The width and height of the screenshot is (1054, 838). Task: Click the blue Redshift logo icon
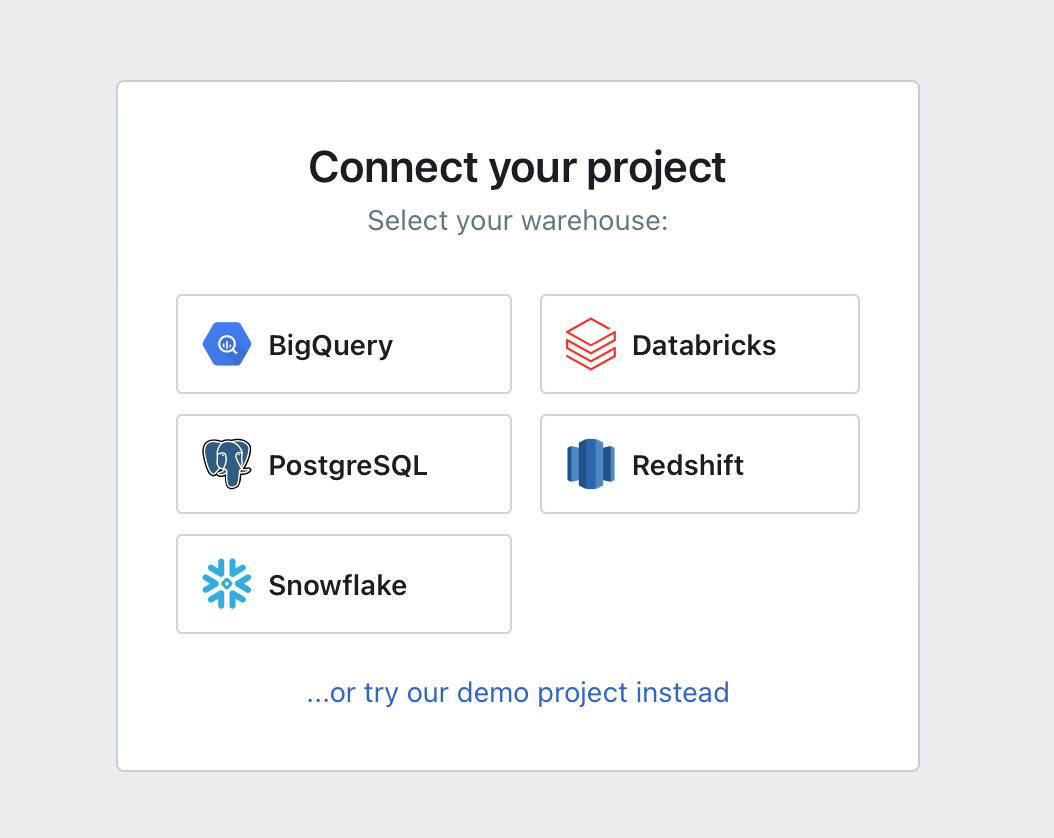pyautogui.click(x=590, y=464)
